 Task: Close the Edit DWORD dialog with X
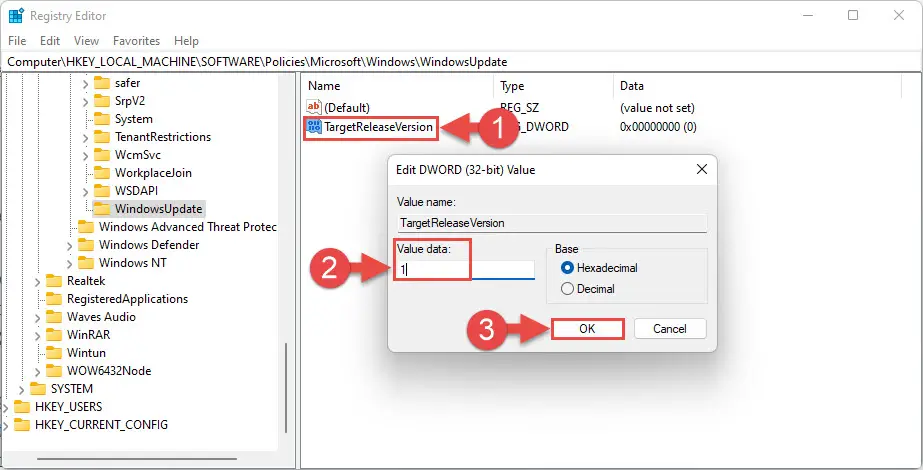click(702, 170)
